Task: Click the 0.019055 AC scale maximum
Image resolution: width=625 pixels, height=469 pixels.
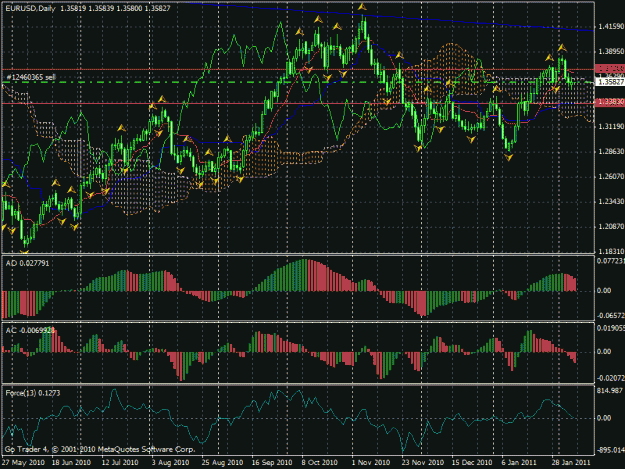Action: [611, 328]
